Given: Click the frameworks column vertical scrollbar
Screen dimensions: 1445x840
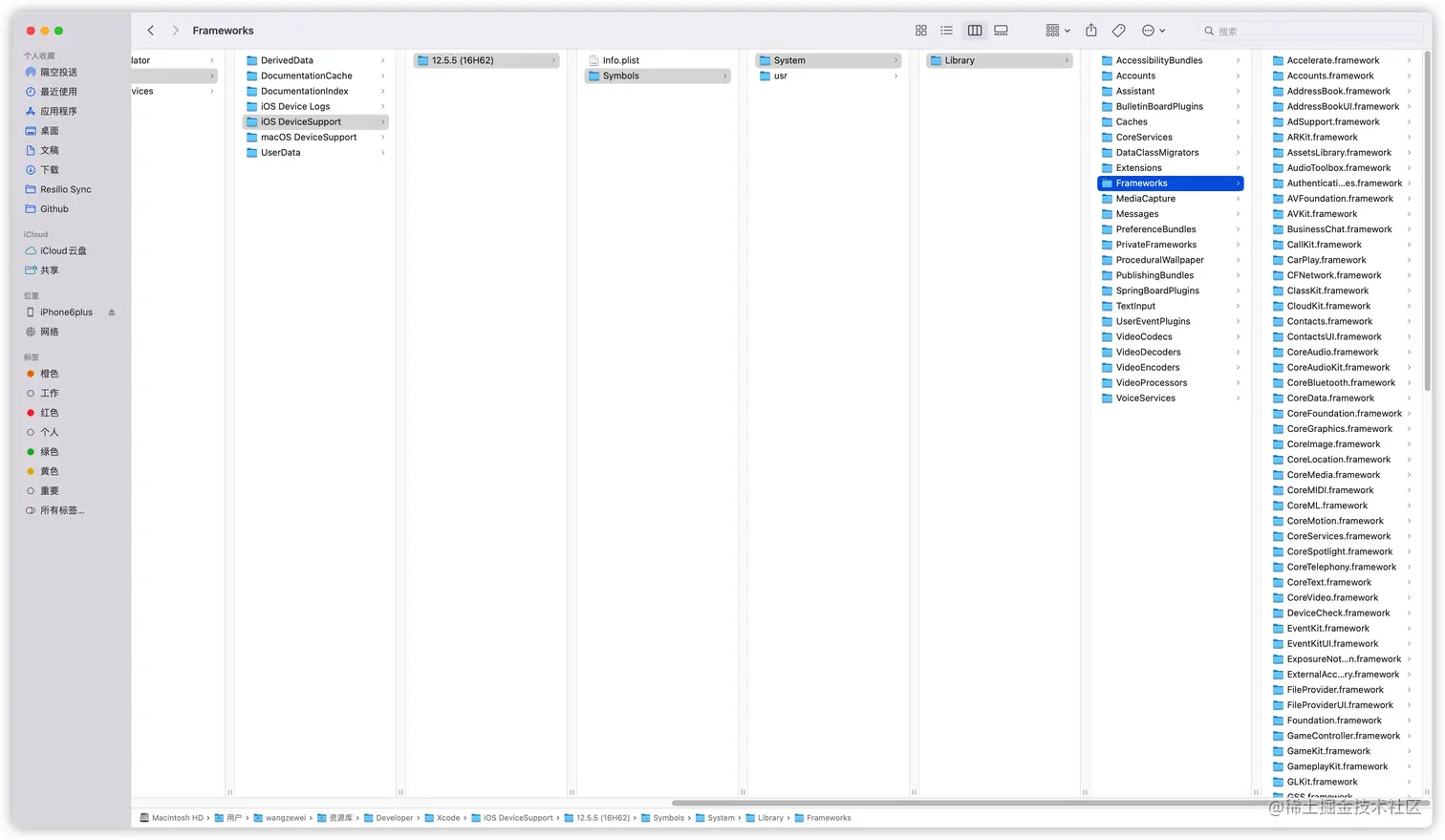Looking at the screenshot, I should click(x=1428, y=220).
